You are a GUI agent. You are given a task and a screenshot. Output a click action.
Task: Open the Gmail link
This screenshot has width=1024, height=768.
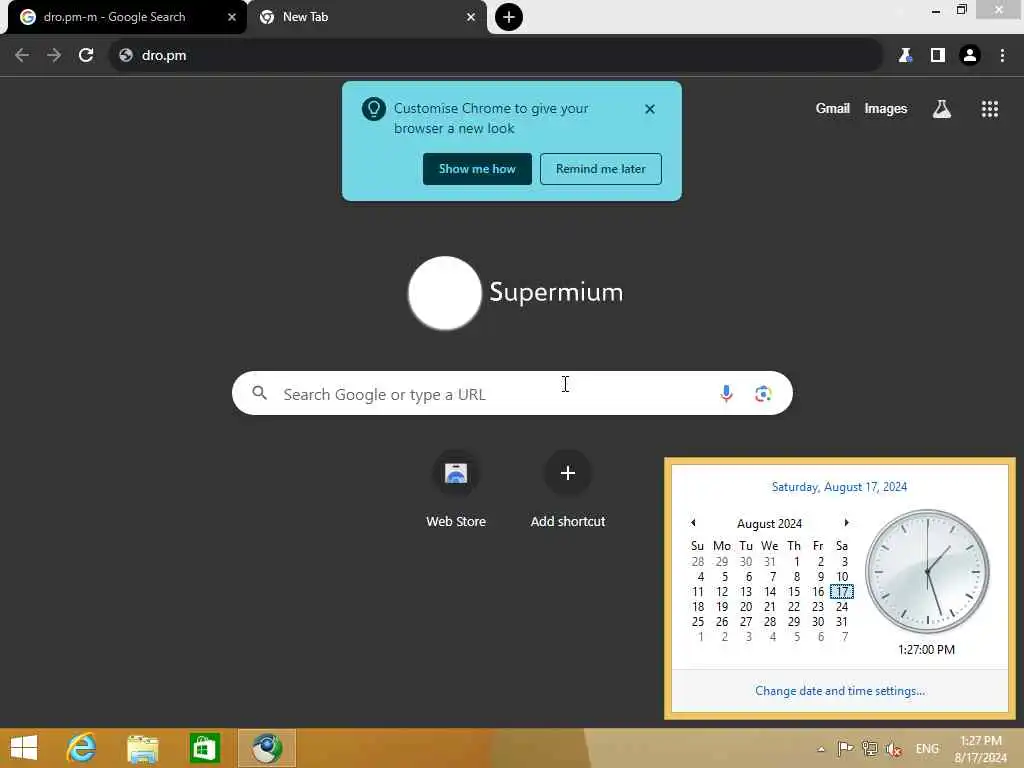(833, 108)
